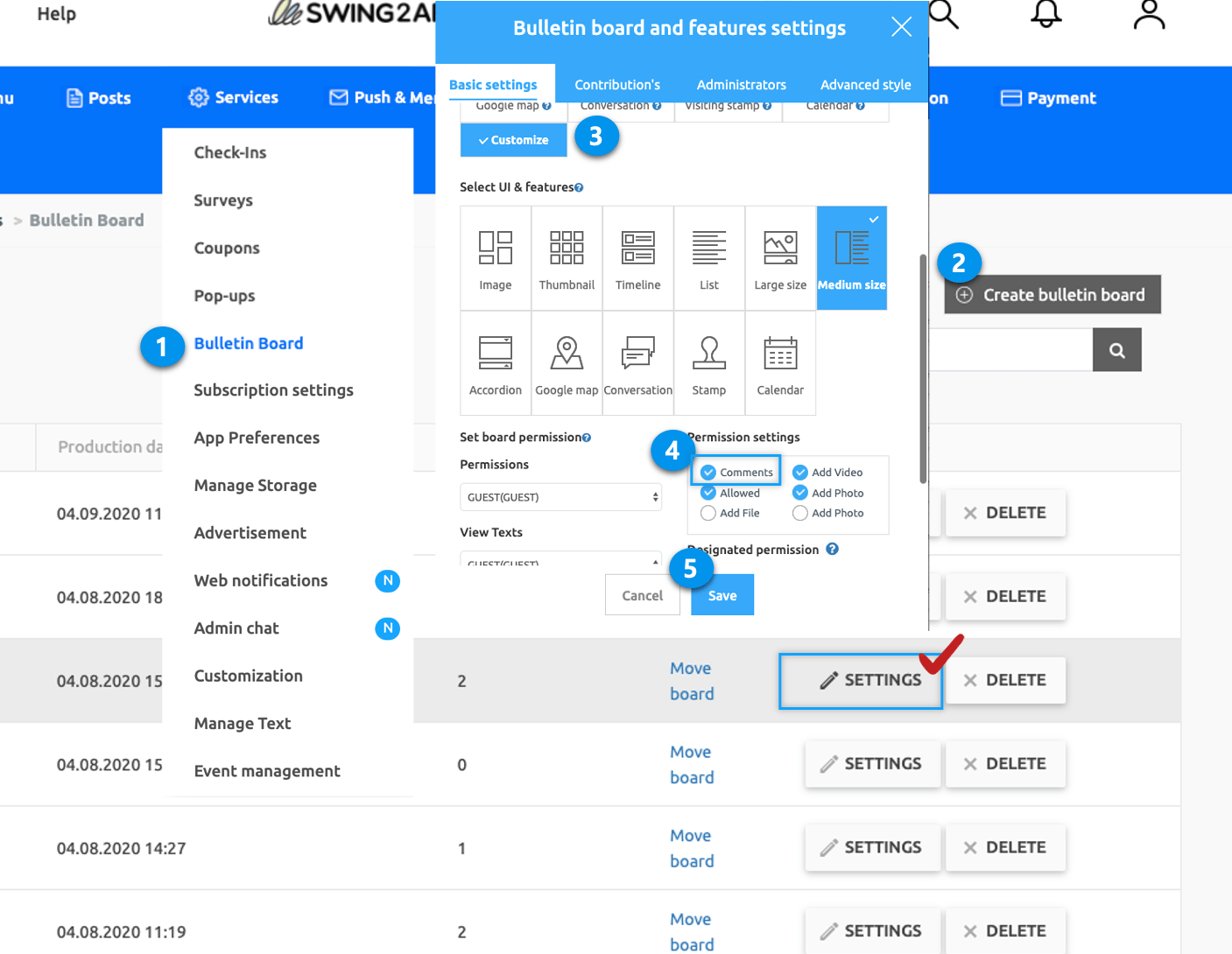Choose the Timeline layout icon

637,258
